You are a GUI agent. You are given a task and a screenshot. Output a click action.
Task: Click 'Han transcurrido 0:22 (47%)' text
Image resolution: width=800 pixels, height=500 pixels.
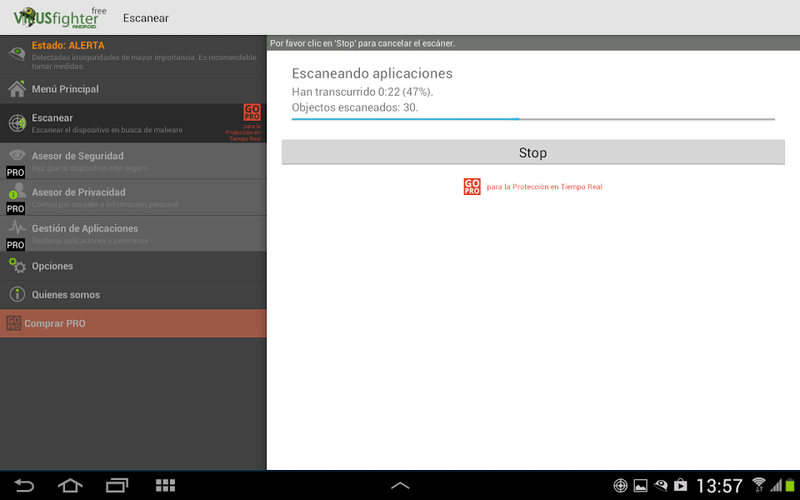coord(362,92)
